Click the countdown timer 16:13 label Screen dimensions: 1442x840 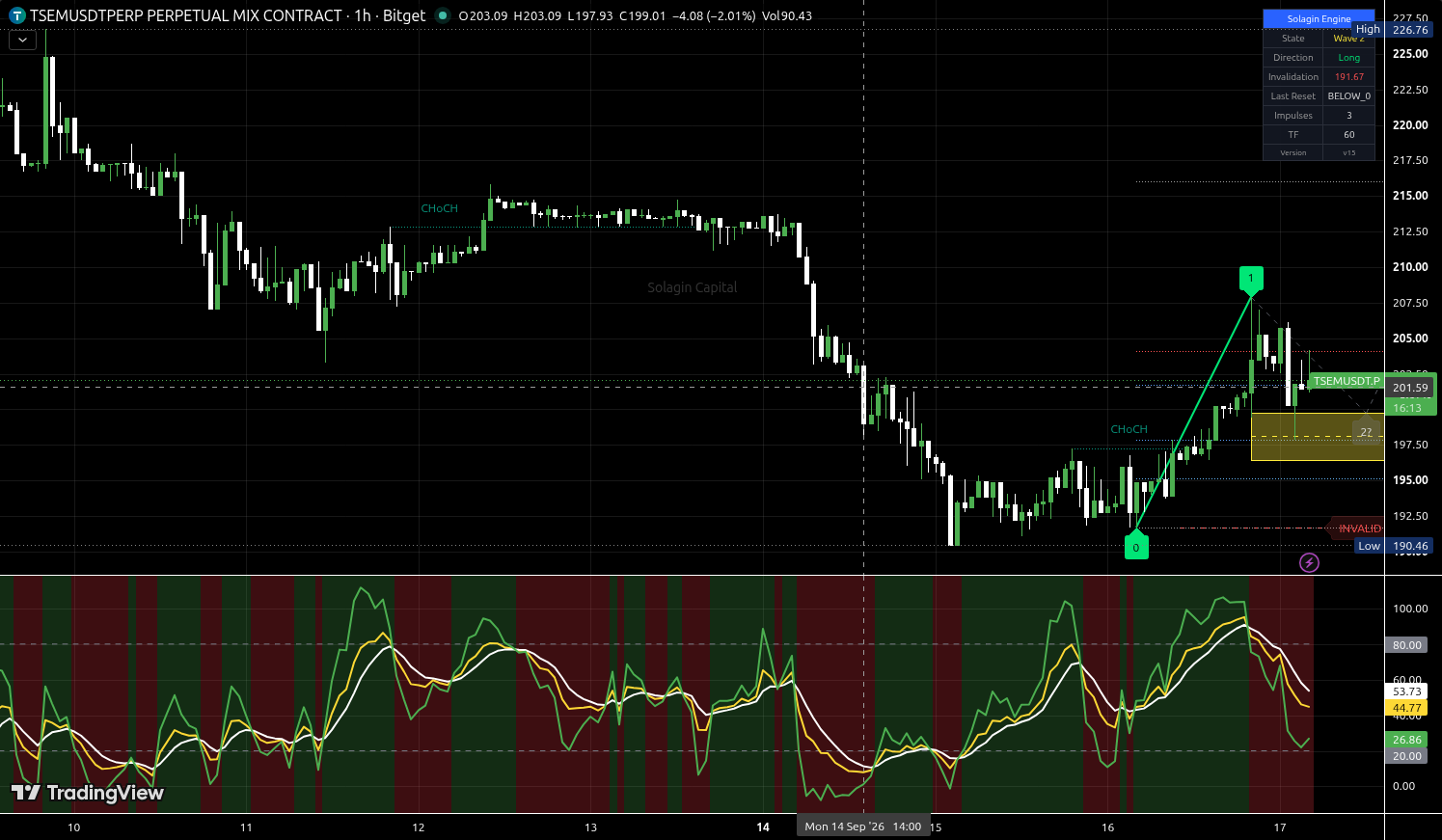tap(1410, 408)
